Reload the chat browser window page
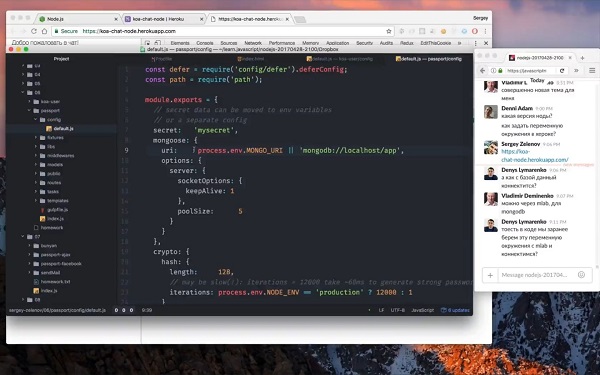 562,70
